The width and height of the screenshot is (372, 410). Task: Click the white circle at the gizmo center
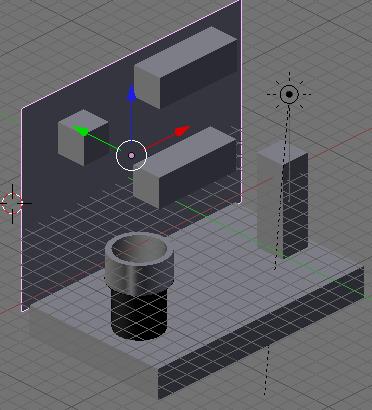point(131,155)
